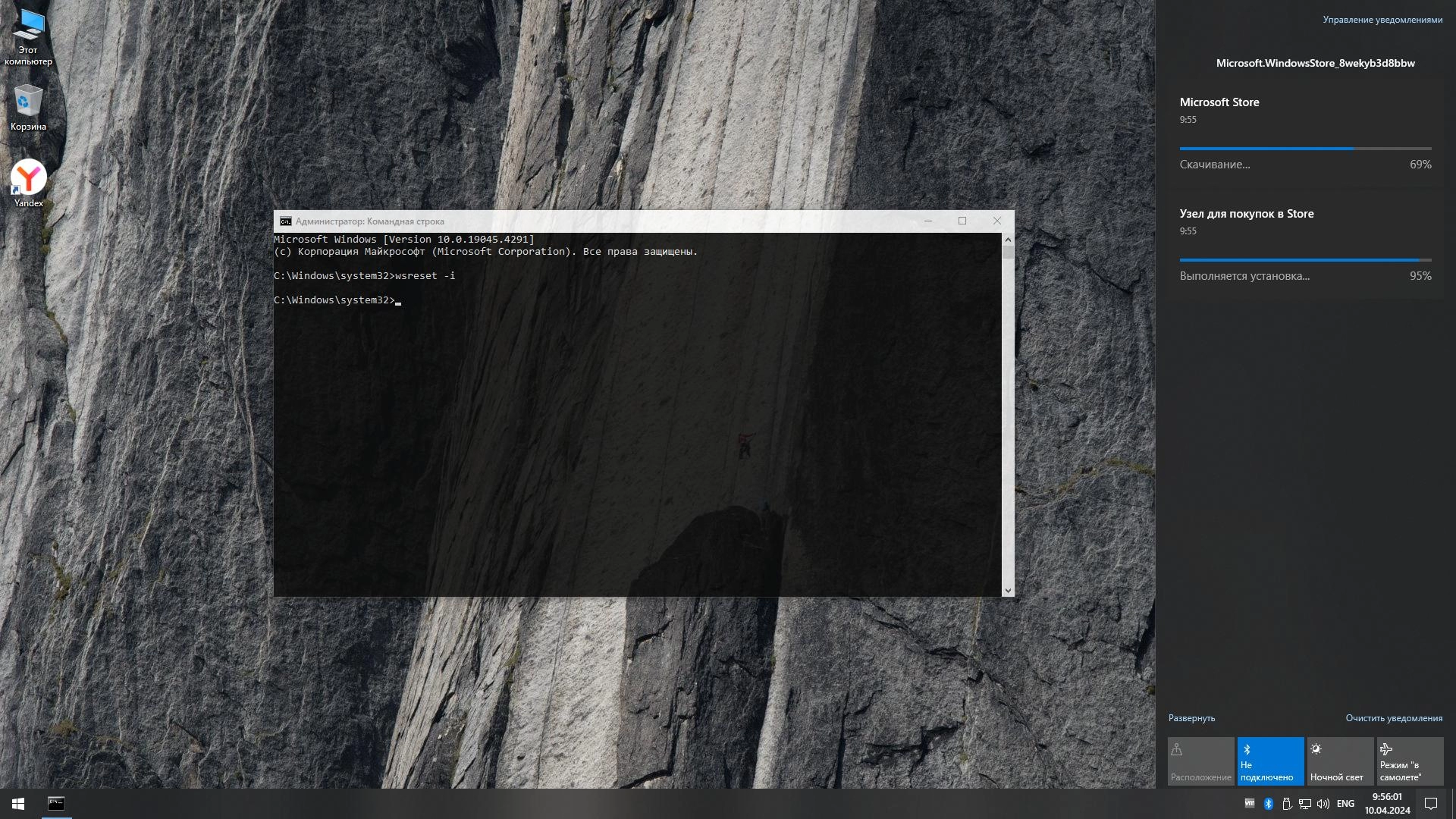Screen dimensions: 1456x819
Task: Click the Command Prompt taskbar icon
Action: pyautogui.click(x=56, y=804)
